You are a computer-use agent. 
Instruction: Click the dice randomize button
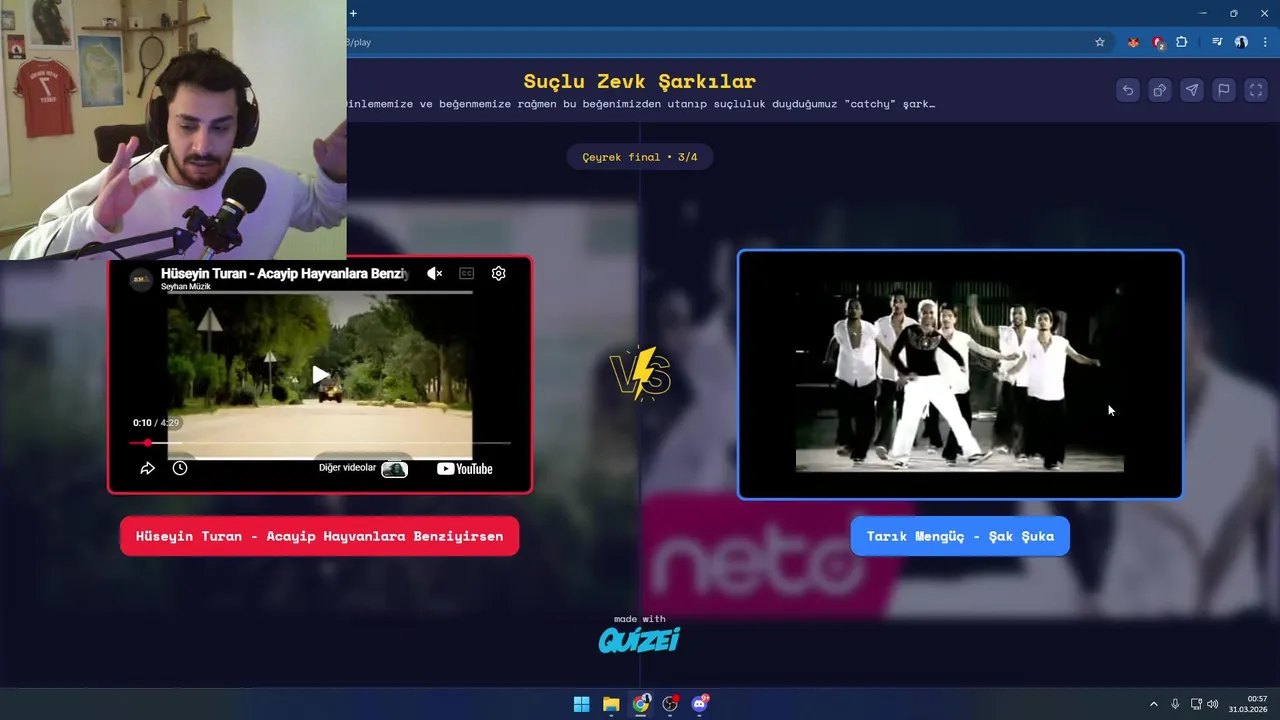pos(1160,90)
